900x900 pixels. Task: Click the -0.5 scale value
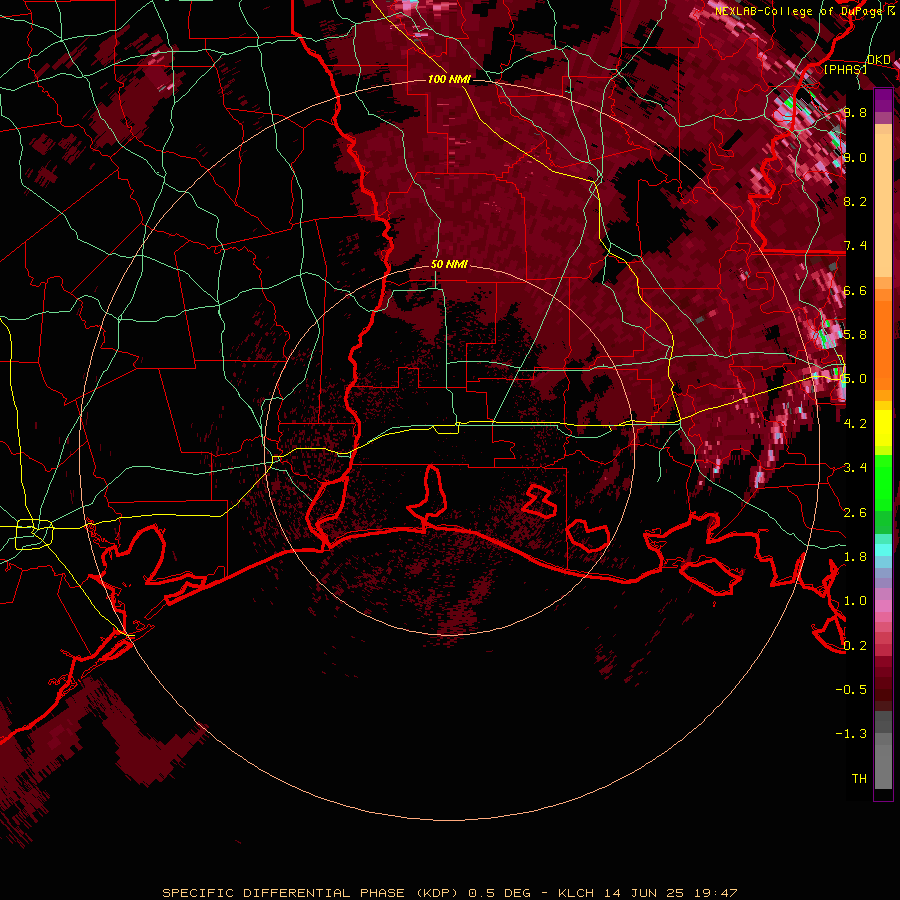(x=851, y=690)
